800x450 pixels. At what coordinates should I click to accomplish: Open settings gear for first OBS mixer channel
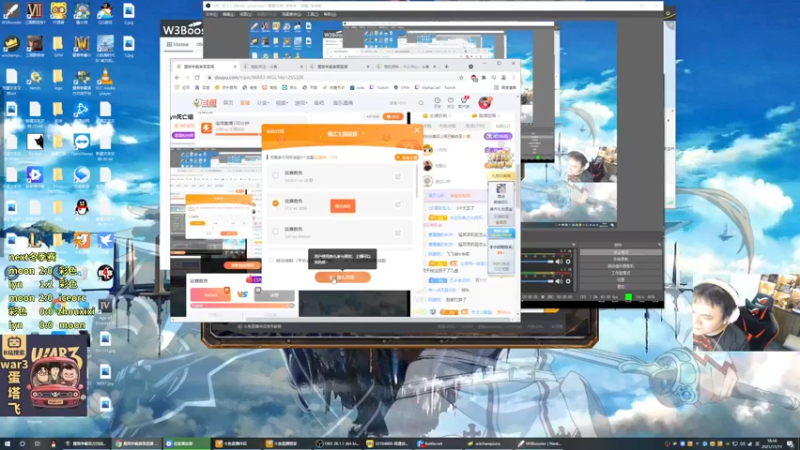(x=568, y=262)
